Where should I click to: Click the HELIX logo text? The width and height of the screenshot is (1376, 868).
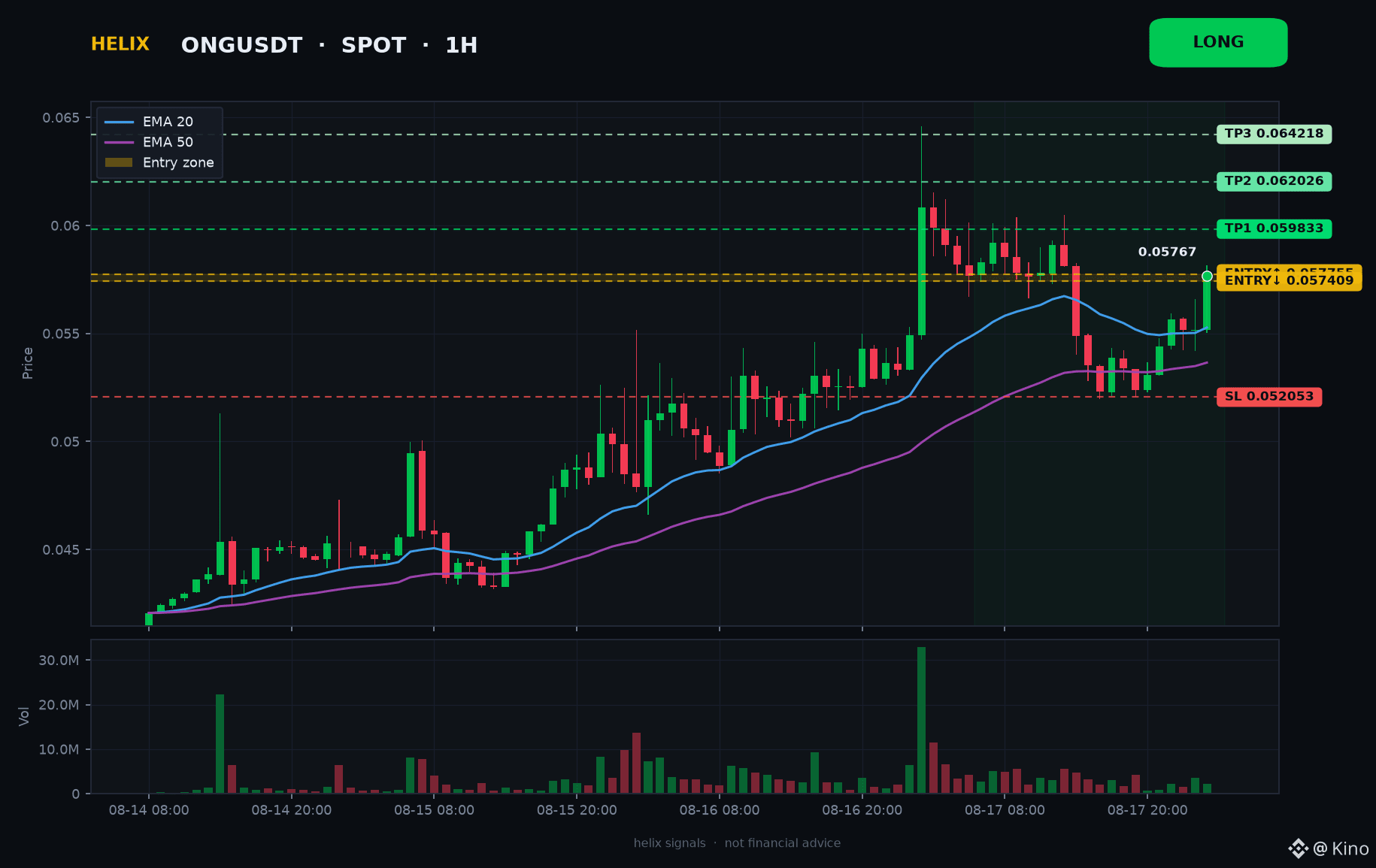(120, 44)
